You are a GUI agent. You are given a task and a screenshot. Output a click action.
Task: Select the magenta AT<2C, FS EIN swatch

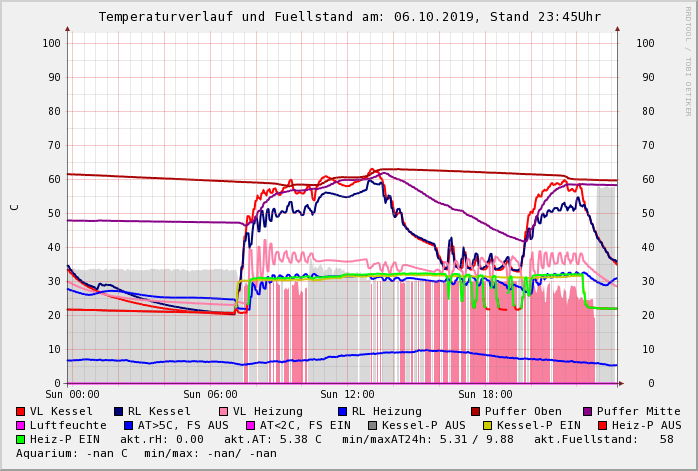(x=252, y=425)
